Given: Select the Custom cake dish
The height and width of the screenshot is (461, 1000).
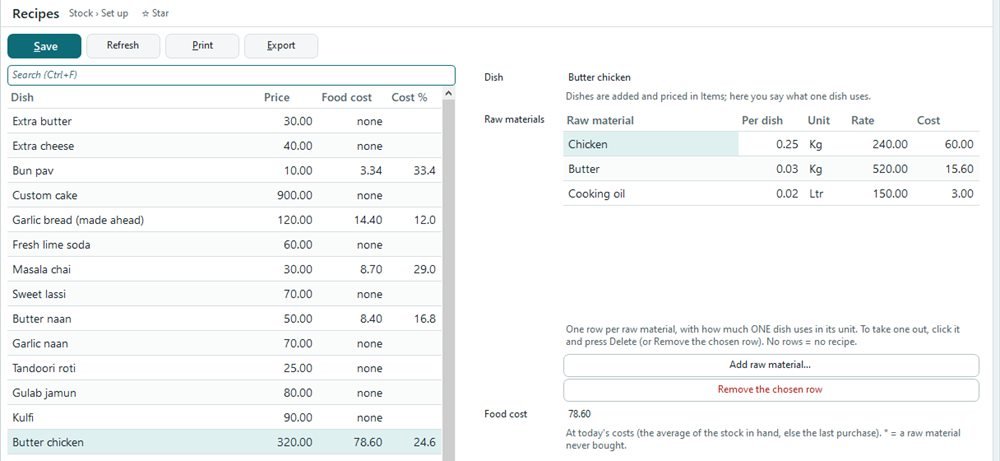Looking at the screenshot, I should point(224,195).
